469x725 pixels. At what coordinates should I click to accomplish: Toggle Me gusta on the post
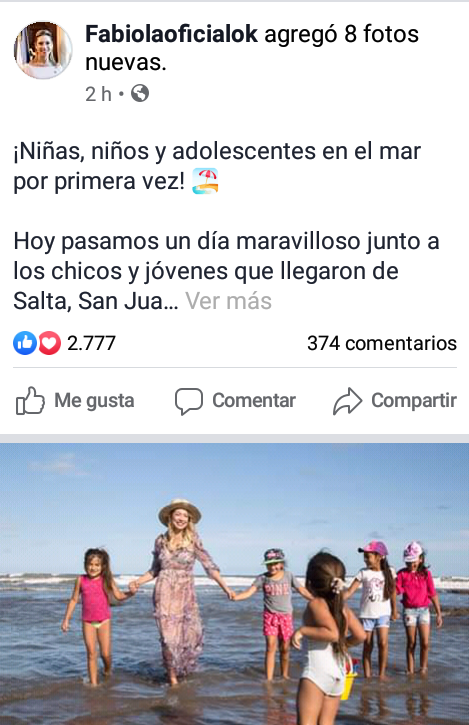pos(75,400)
